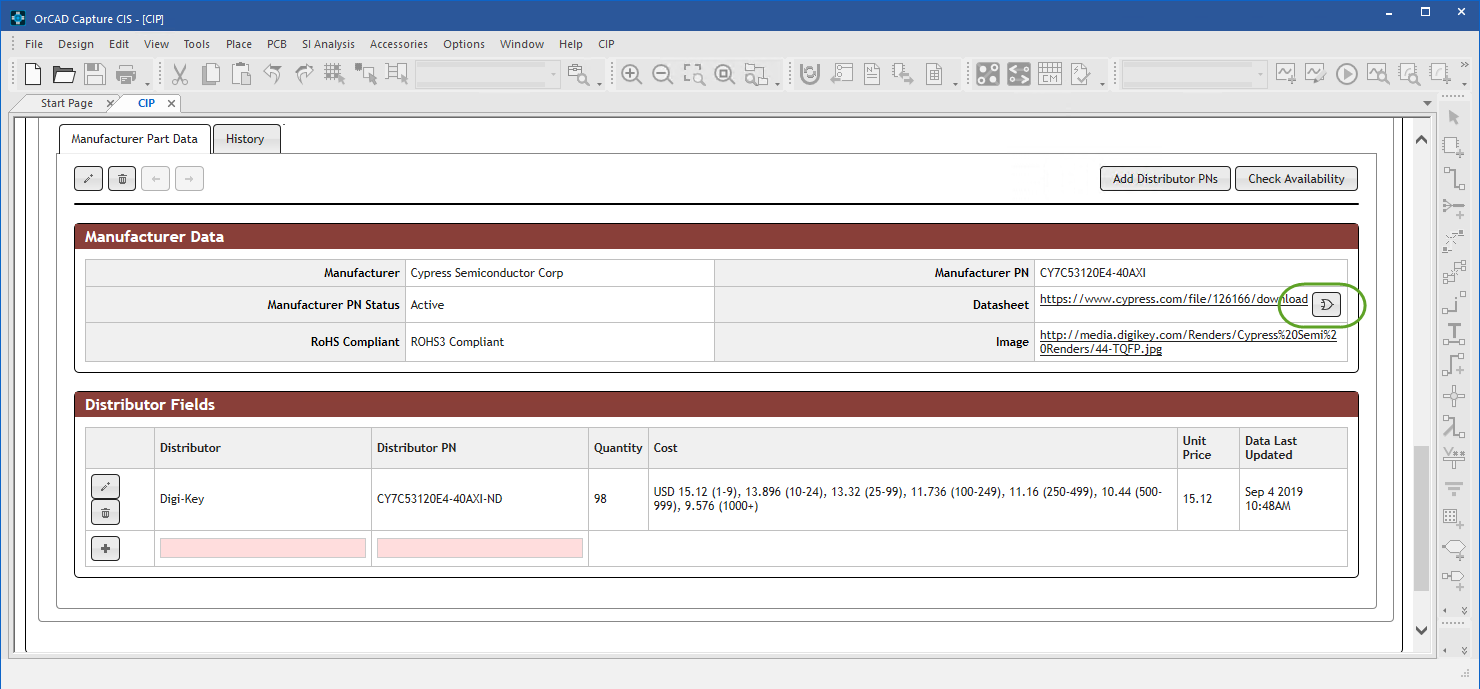Viewport: 1480px width, 689px height.
Task: Click the Add Distributor PNs button
Action: click(1164, 178)
